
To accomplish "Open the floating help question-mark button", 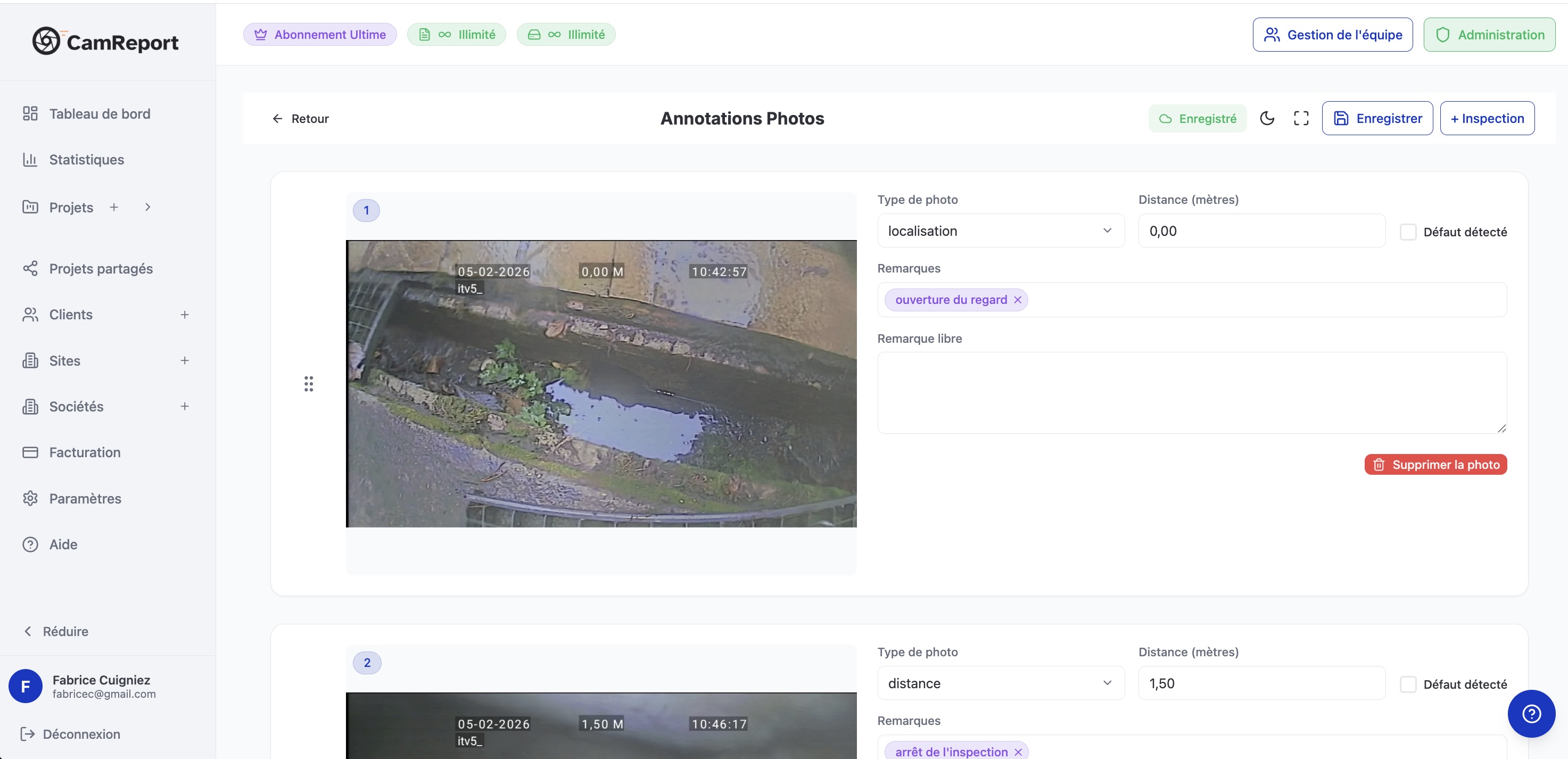I will click(1531, 713).
